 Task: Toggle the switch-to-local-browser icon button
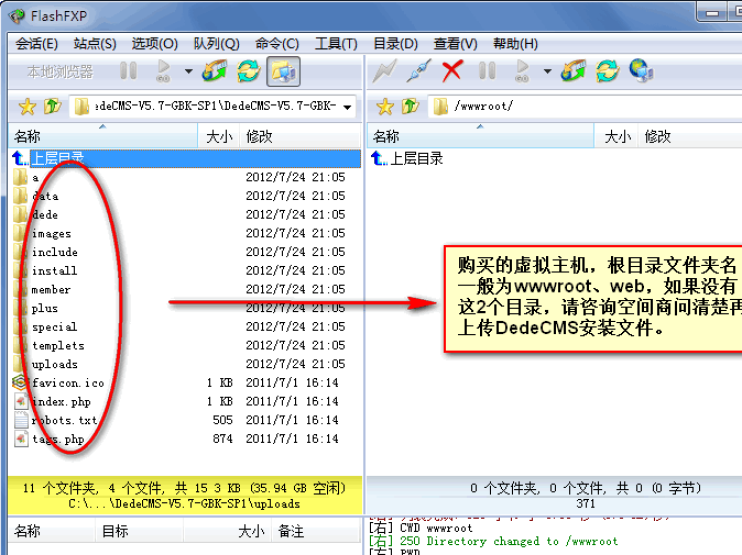point(283,71)
